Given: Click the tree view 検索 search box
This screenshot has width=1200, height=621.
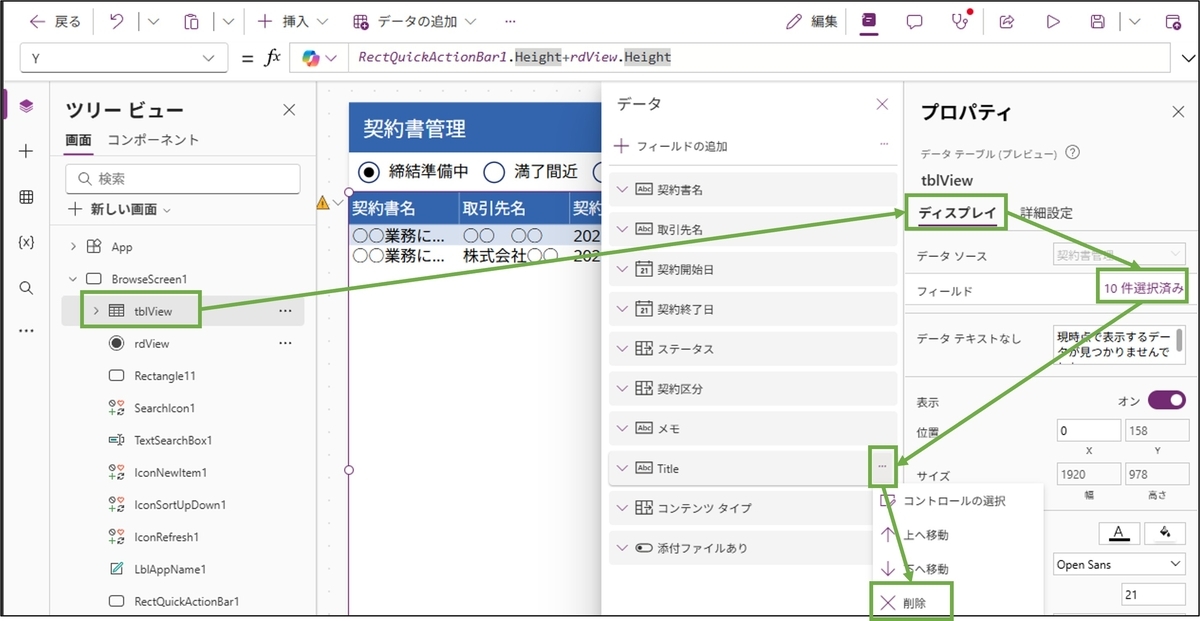Looking at the screenshot, I should click(x=183, y=179).
